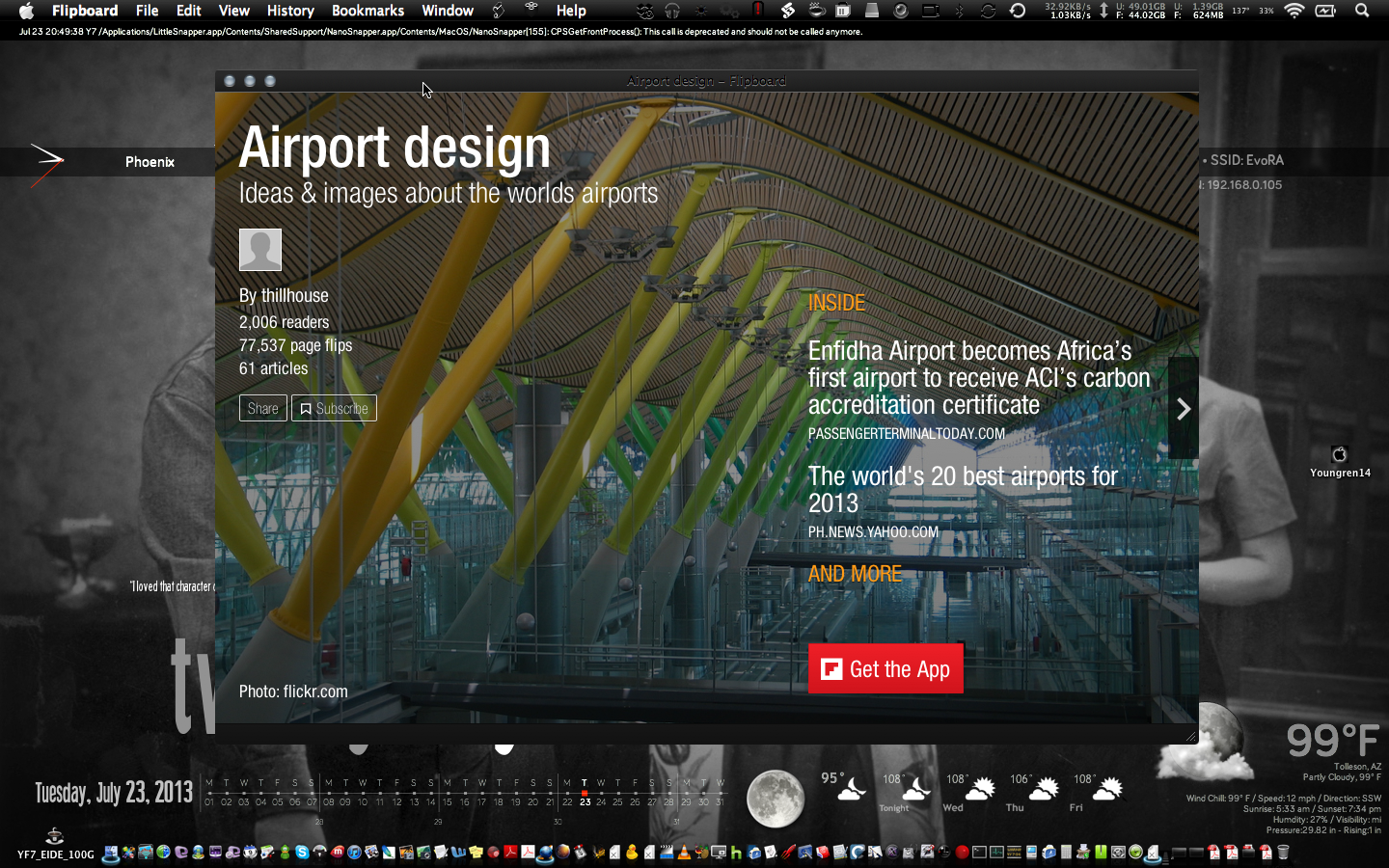Click the 77,537 page flips count
The width and height of the screenshot is (1389, 868).
(295, 345)
